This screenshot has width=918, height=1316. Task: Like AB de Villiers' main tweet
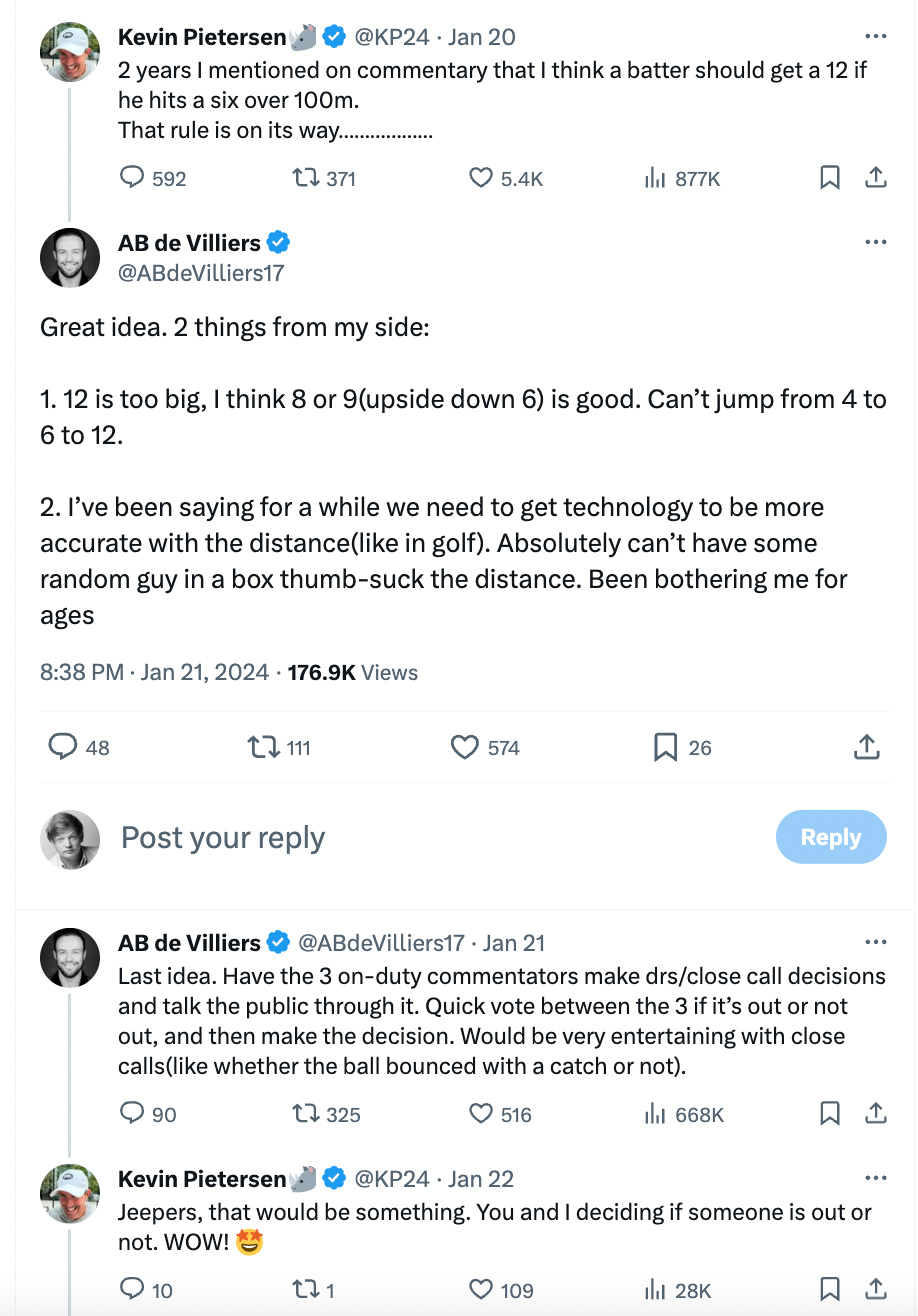(x=465, y=747)
